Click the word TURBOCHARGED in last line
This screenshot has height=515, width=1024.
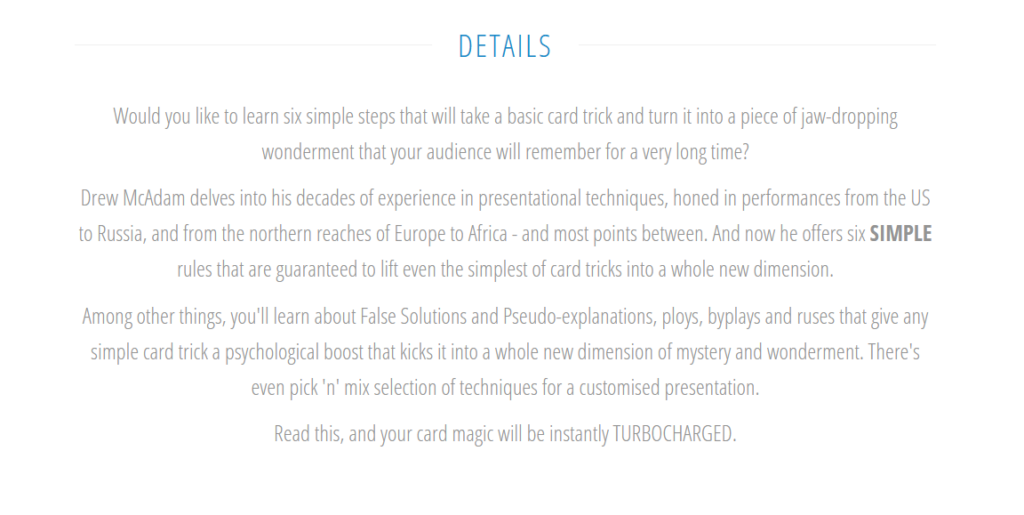click(674, 433)
